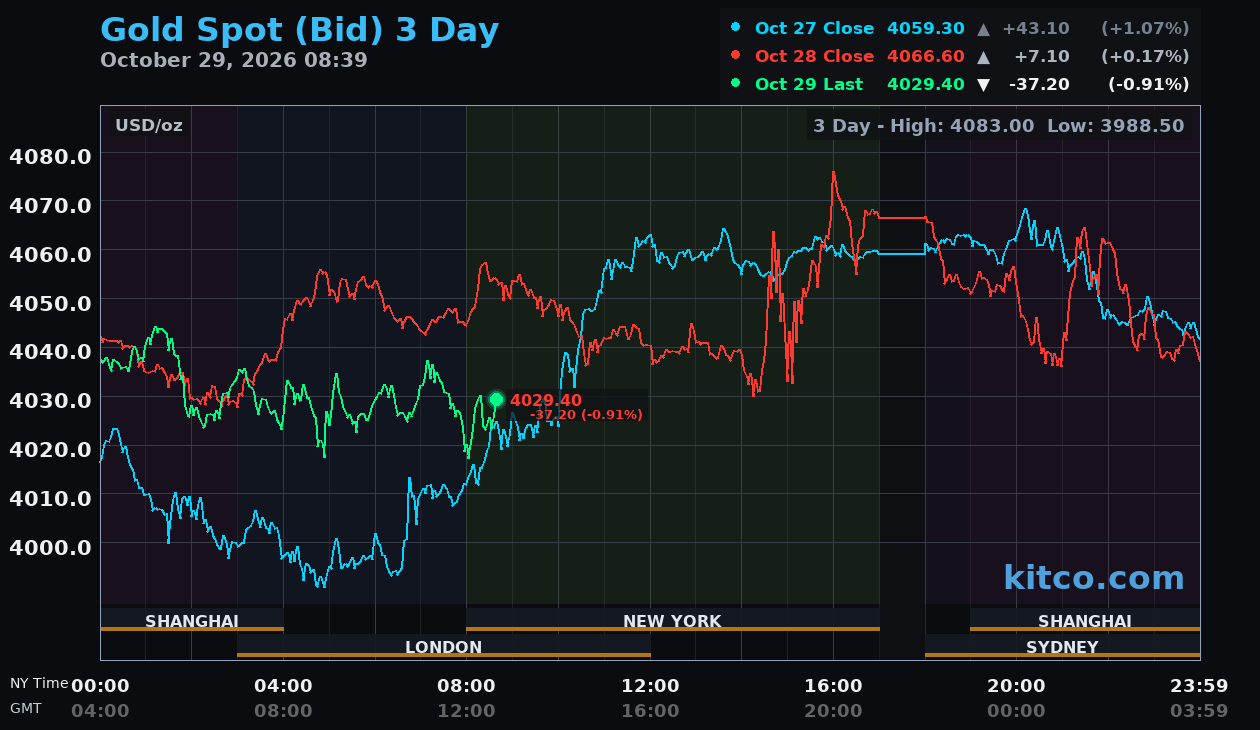Click the 4020.0 y-axis label
The image size is (1260, 730).
(x=50, y=449)
